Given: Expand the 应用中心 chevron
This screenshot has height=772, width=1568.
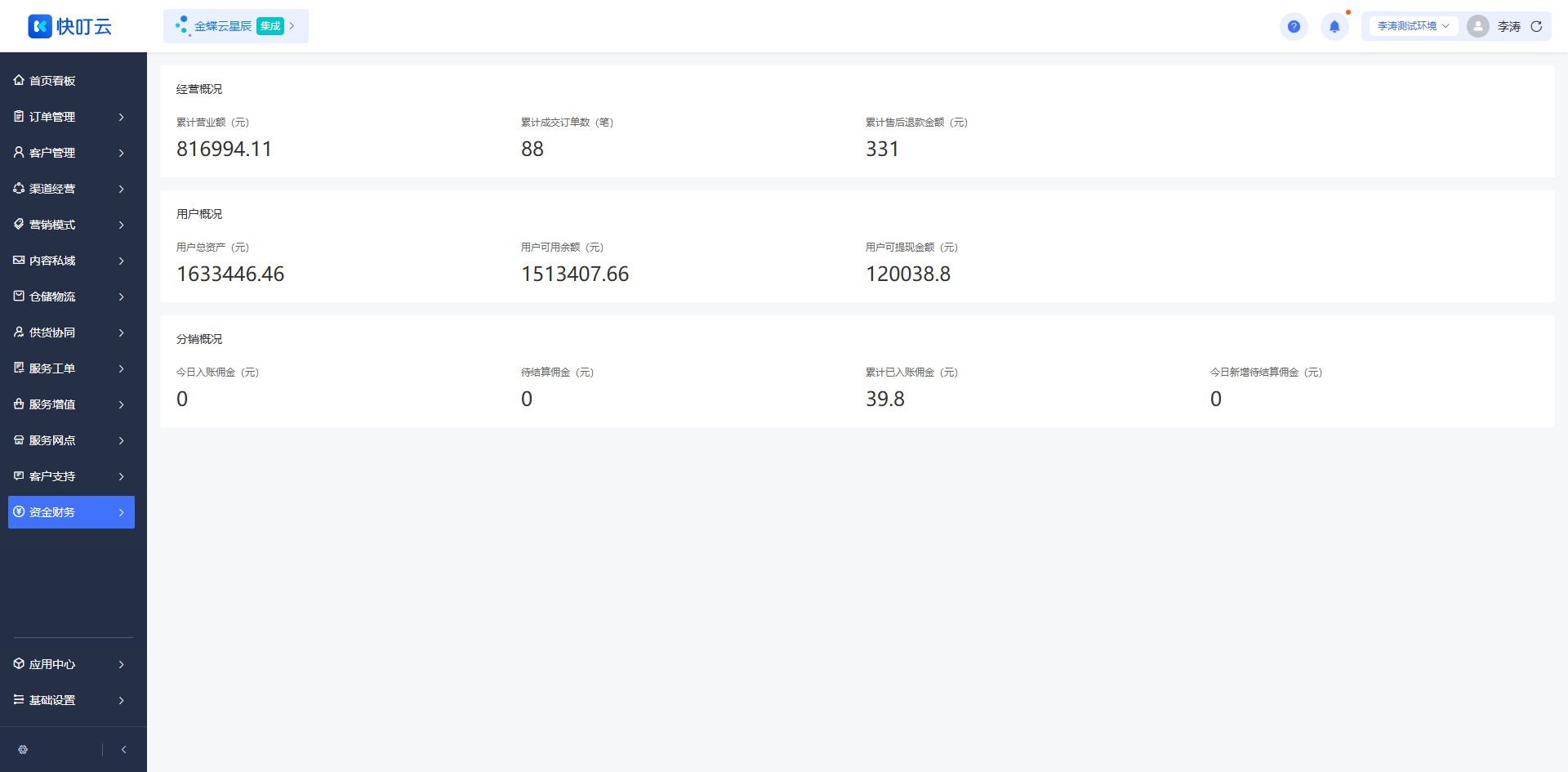Looking at the screenshot, I should pos(121,664).
